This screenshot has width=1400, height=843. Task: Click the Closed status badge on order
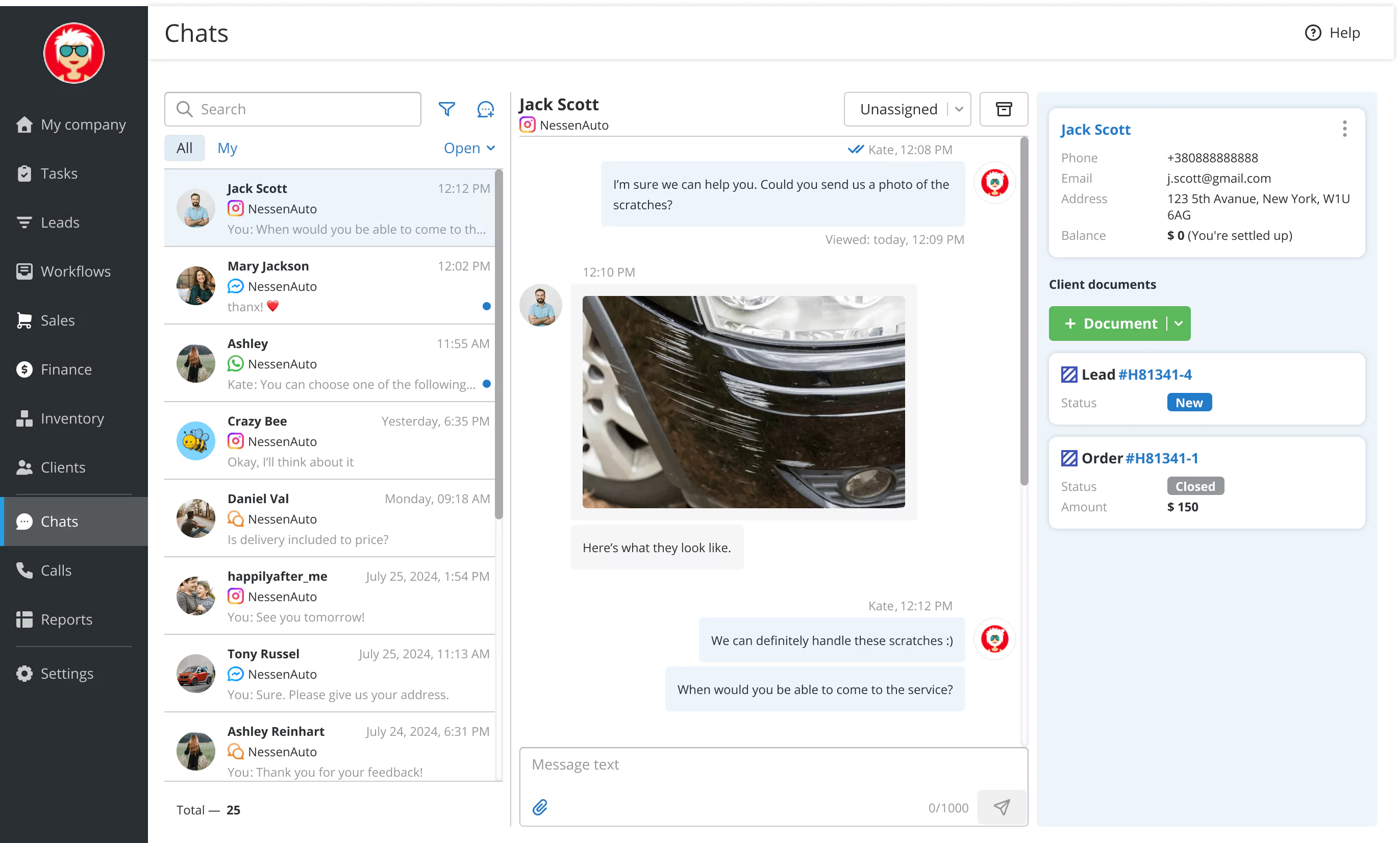(x=1195, y=486)
